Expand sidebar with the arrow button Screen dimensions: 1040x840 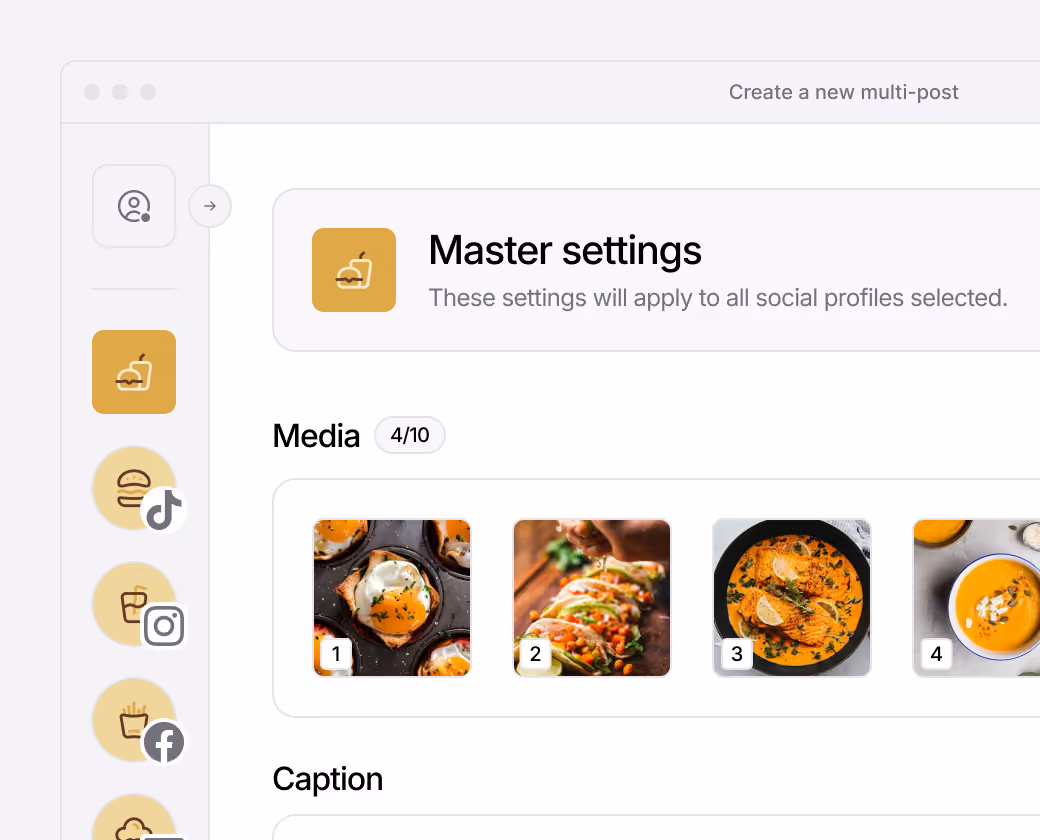coord(210,206)
